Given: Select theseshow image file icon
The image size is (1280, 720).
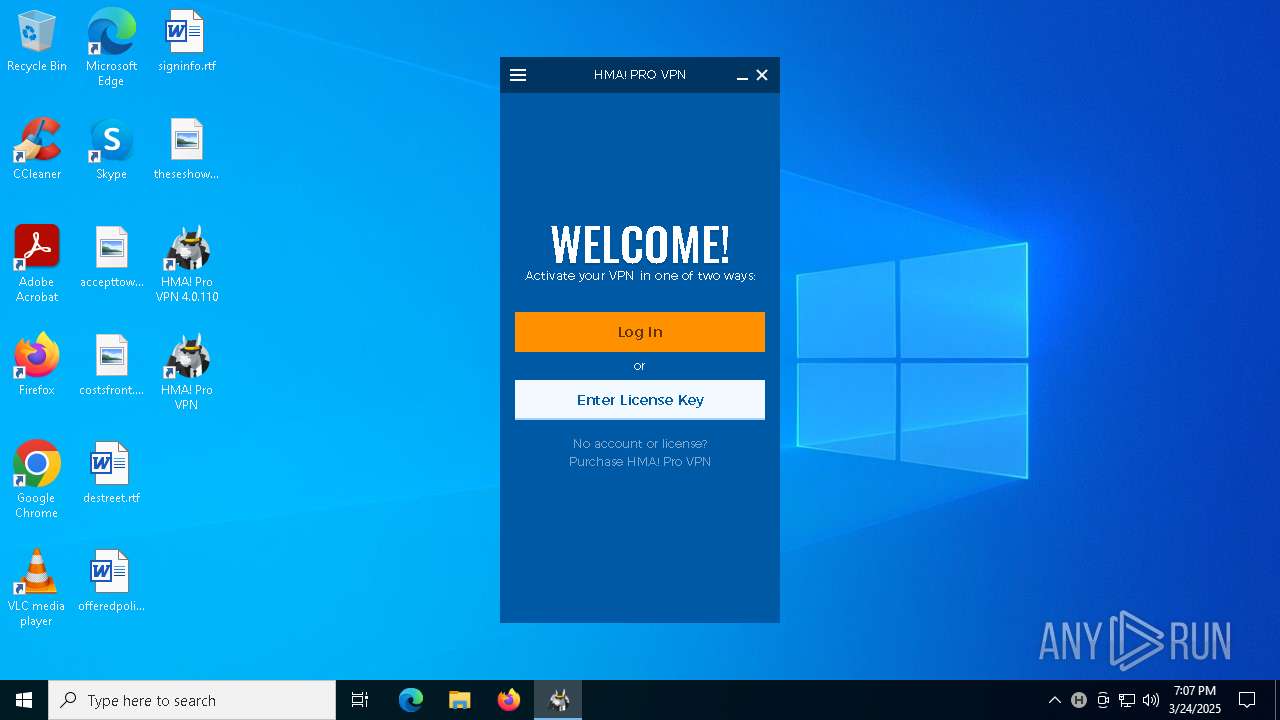Looking at the screenshot, I should (x=186, y=150).
